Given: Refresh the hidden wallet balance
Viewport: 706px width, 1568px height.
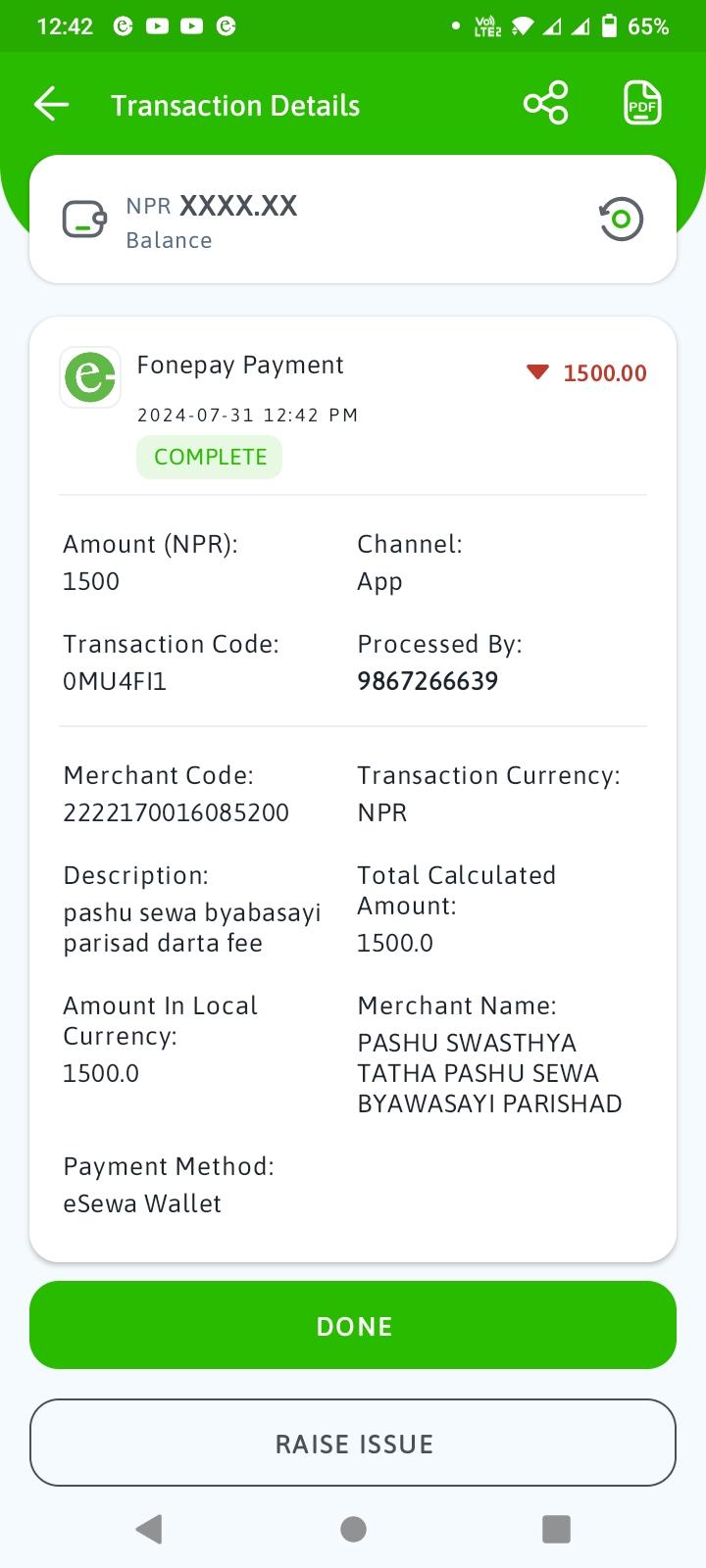Looking at the screenshot, I should [621, 220].
